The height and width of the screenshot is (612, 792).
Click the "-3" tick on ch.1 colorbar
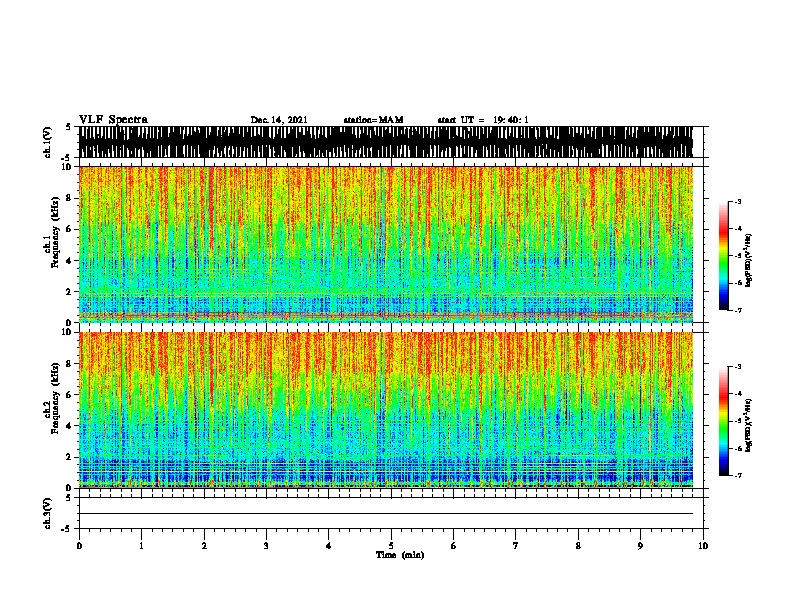tap(737, 201)
